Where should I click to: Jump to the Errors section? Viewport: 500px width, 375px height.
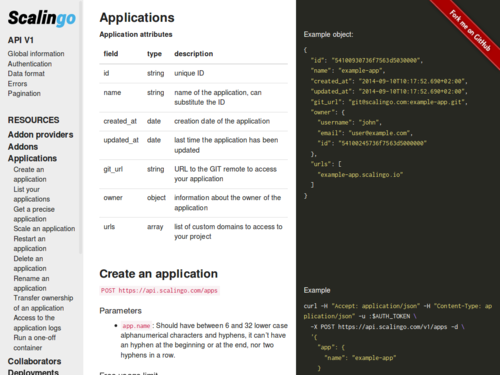tap(17, 84)
